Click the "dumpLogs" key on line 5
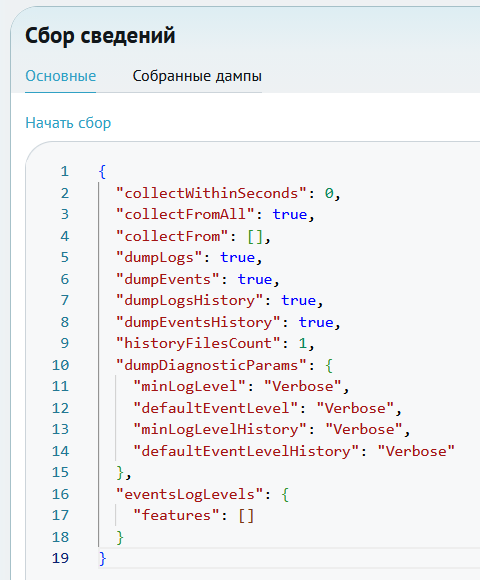Image resolution: width=480 pixels, height=580 pixels. pyautogui.click(x=159, y=257)
